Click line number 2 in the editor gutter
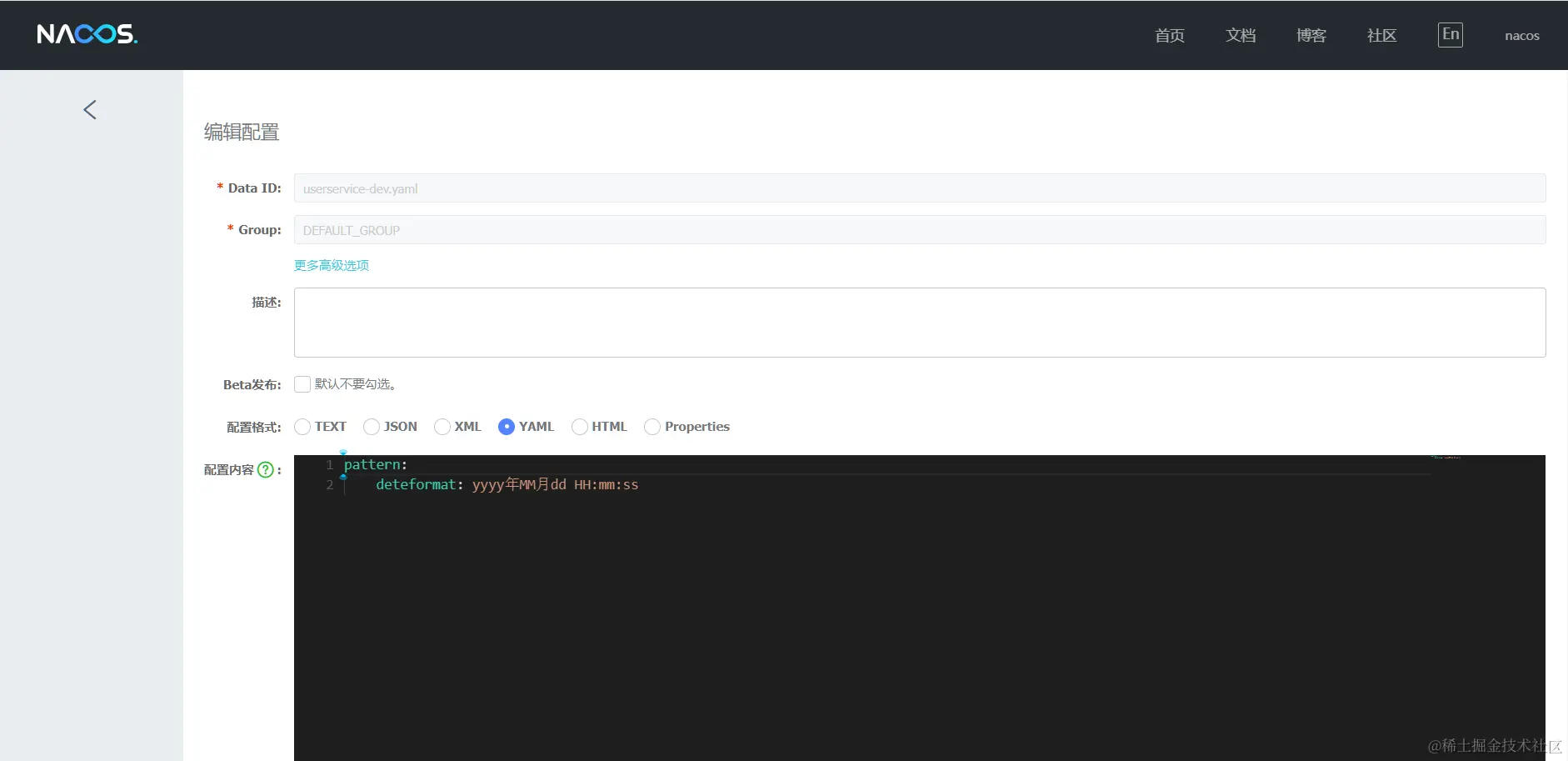 tap(330, 485)
